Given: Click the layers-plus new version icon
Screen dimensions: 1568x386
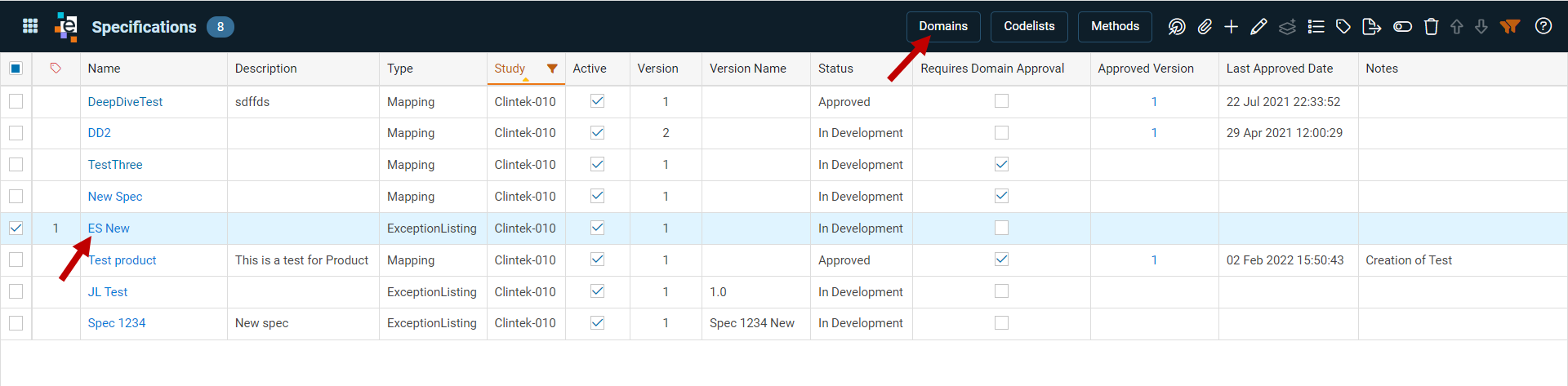Looking at the screenshot, I should pos(1287,27).
